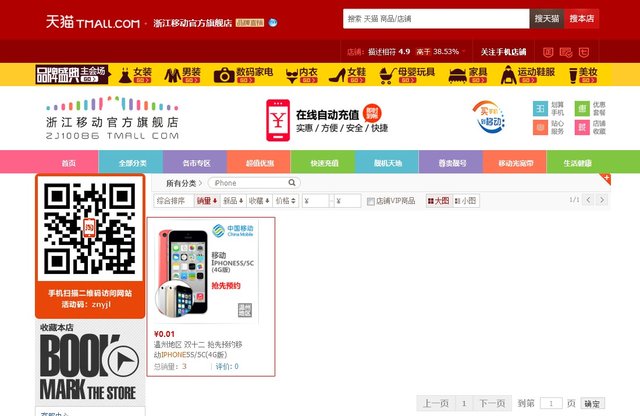This screenshot has height=416, width=640.
Task: Go to the 女装 dress category
Action: click(x=135, y=75)
